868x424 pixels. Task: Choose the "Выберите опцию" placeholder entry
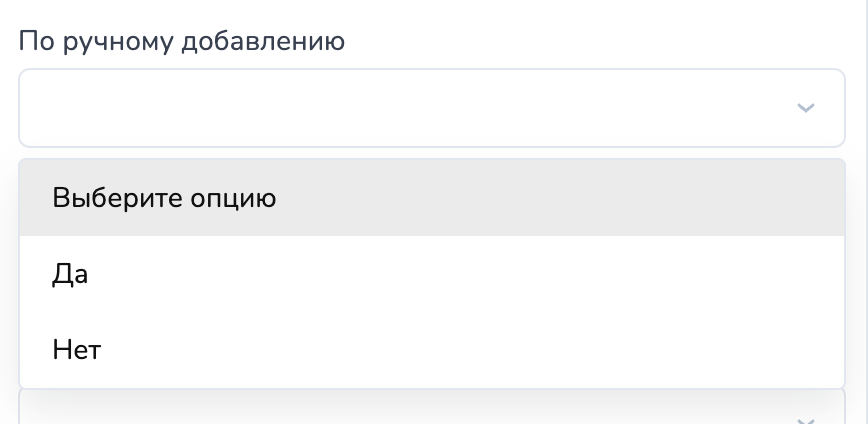coord(432,198)
